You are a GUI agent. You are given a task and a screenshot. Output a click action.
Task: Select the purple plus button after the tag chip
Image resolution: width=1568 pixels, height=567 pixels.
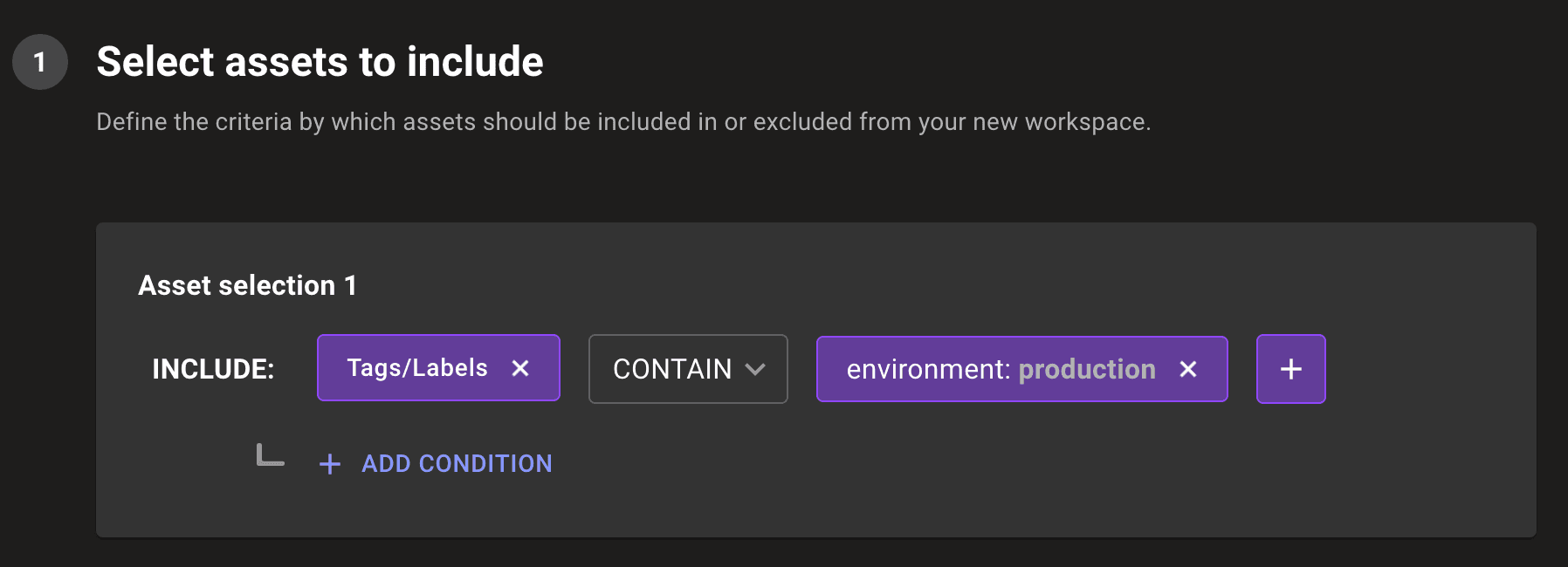click(1290, 369)
